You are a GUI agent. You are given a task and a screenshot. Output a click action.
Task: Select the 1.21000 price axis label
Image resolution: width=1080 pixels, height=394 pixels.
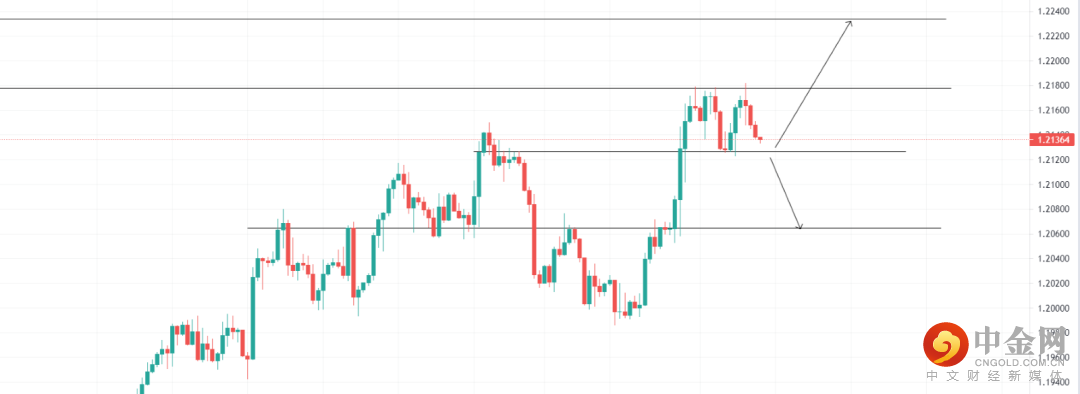click(x=1053, y=185)
